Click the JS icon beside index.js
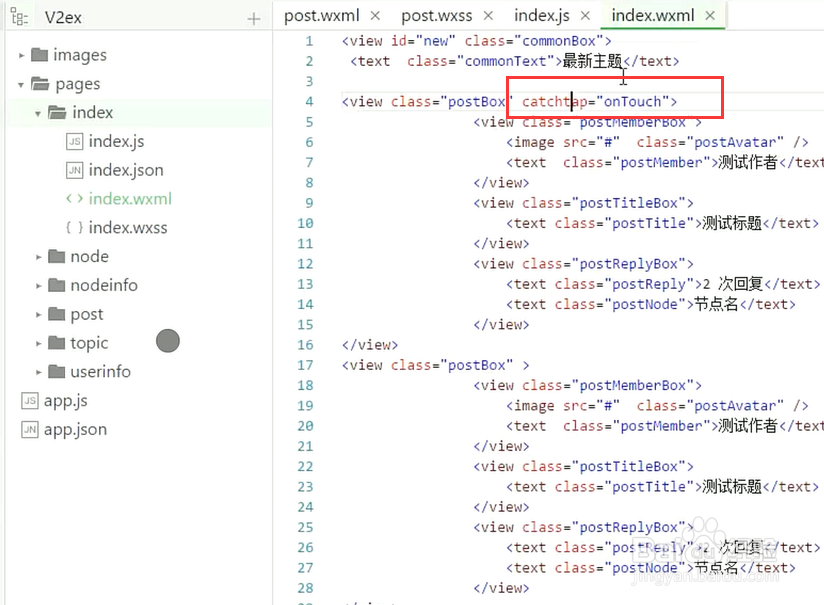Screen dimensions: 824x605 (x=75, y=141)
